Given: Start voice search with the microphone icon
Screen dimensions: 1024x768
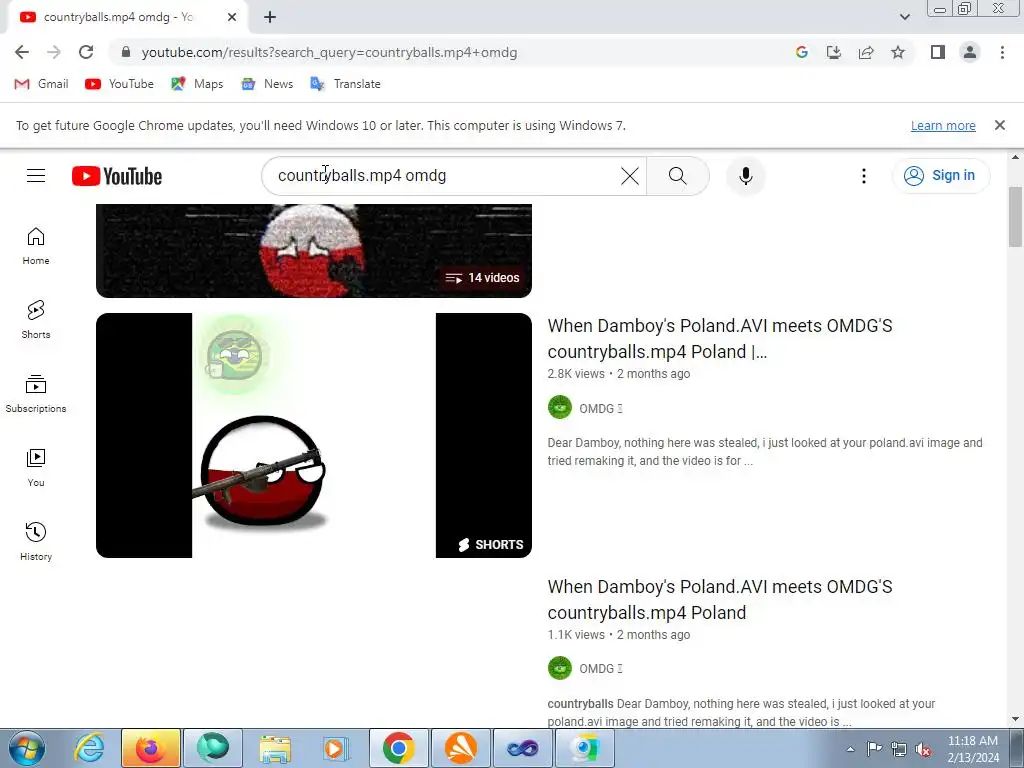Looking at the screenshot, I should point(746,176).
